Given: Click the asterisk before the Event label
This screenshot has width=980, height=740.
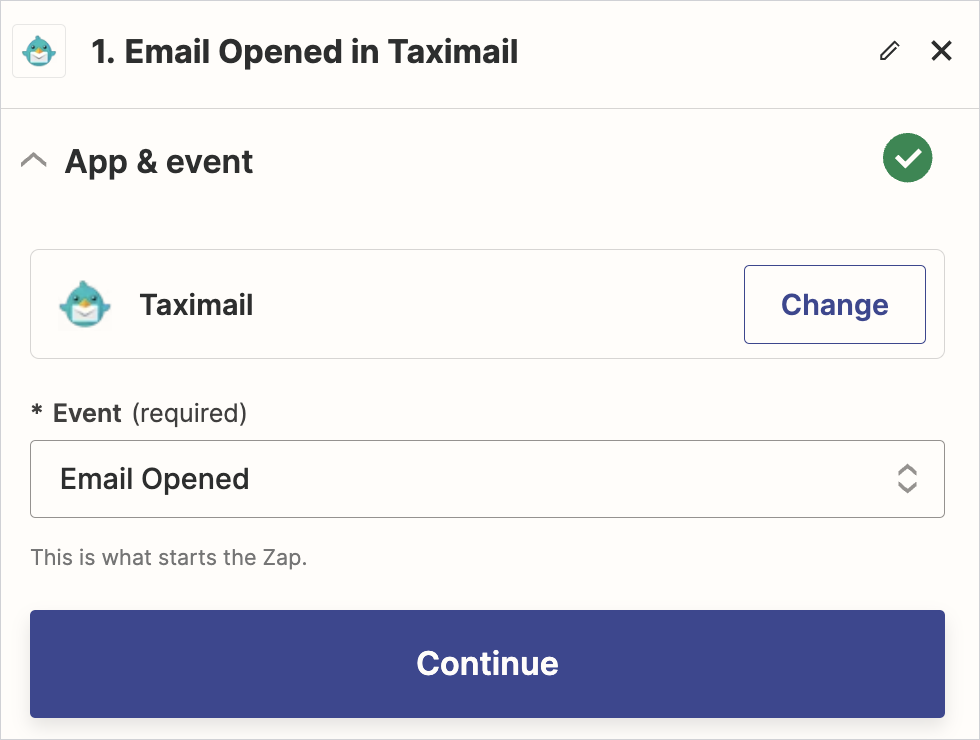Looking at the screenshot, I should [x=37, y=413].
